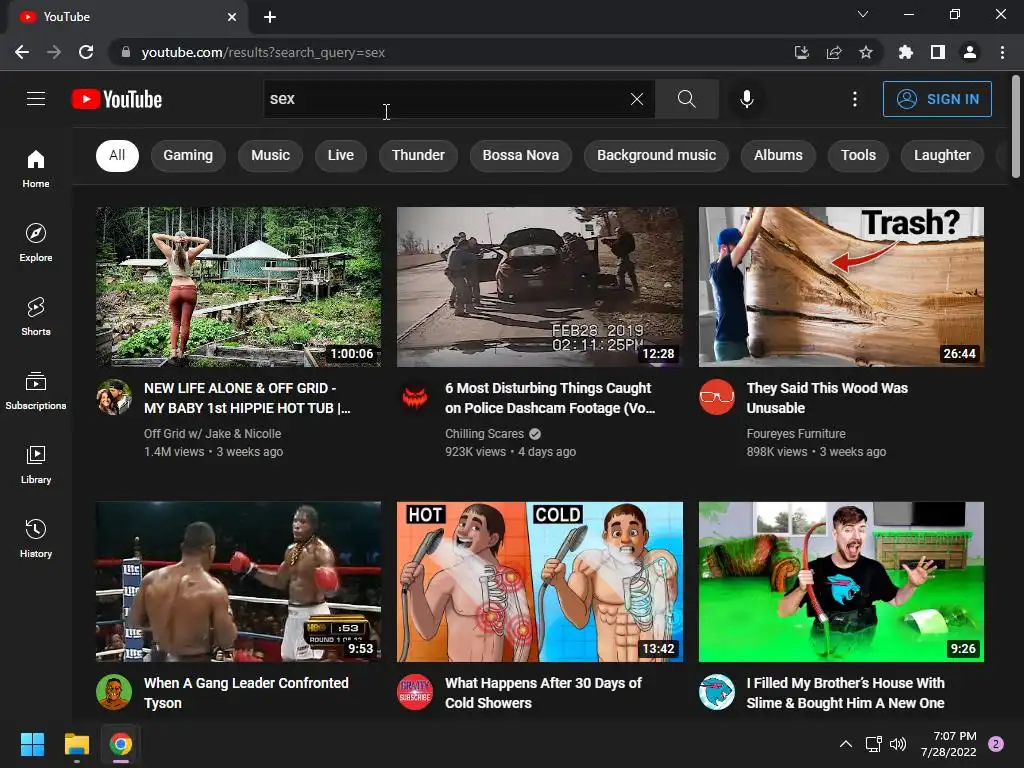Image resolution: width=1024 pixels, height=768 pixels.
Task: Click the browser address bar URL
Action: [x=263, y=52]
